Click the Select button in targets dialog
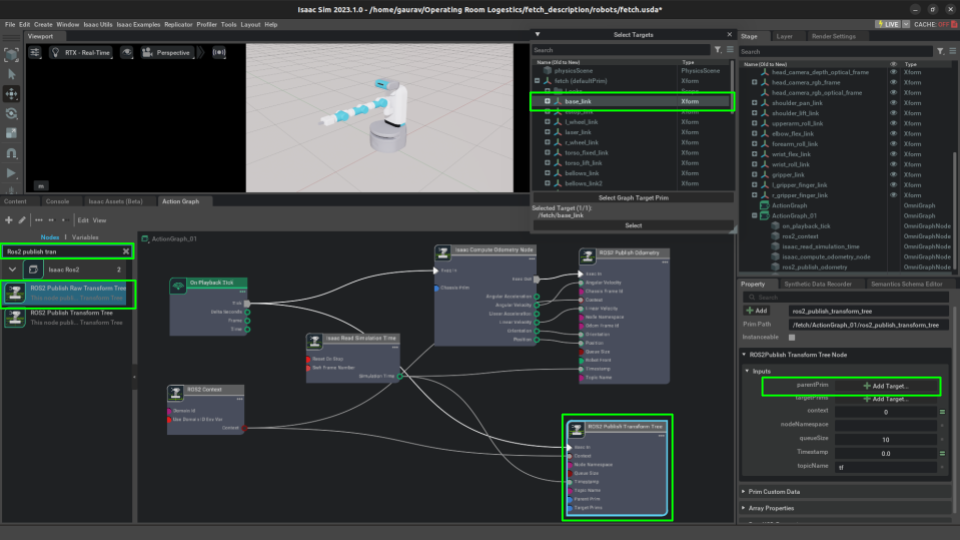Image resolution: width=960 pixels, height=540 pixels. click(633, 226)
